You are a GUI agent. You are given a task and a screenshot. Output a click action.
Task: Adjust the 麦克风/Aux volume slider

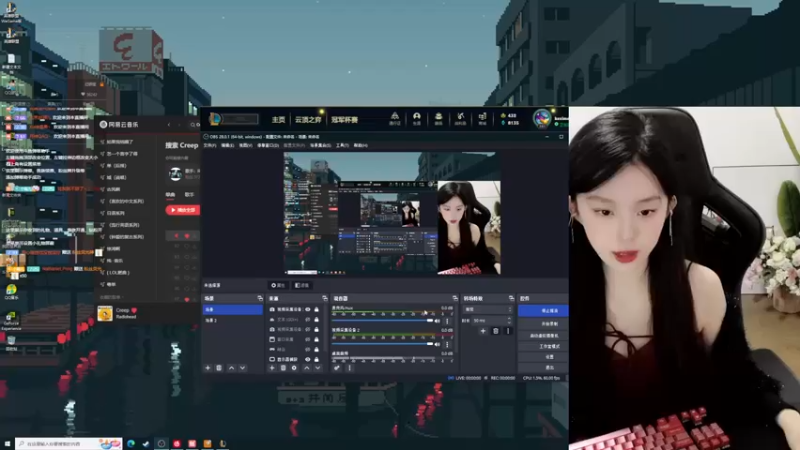[x=382, y=320]
